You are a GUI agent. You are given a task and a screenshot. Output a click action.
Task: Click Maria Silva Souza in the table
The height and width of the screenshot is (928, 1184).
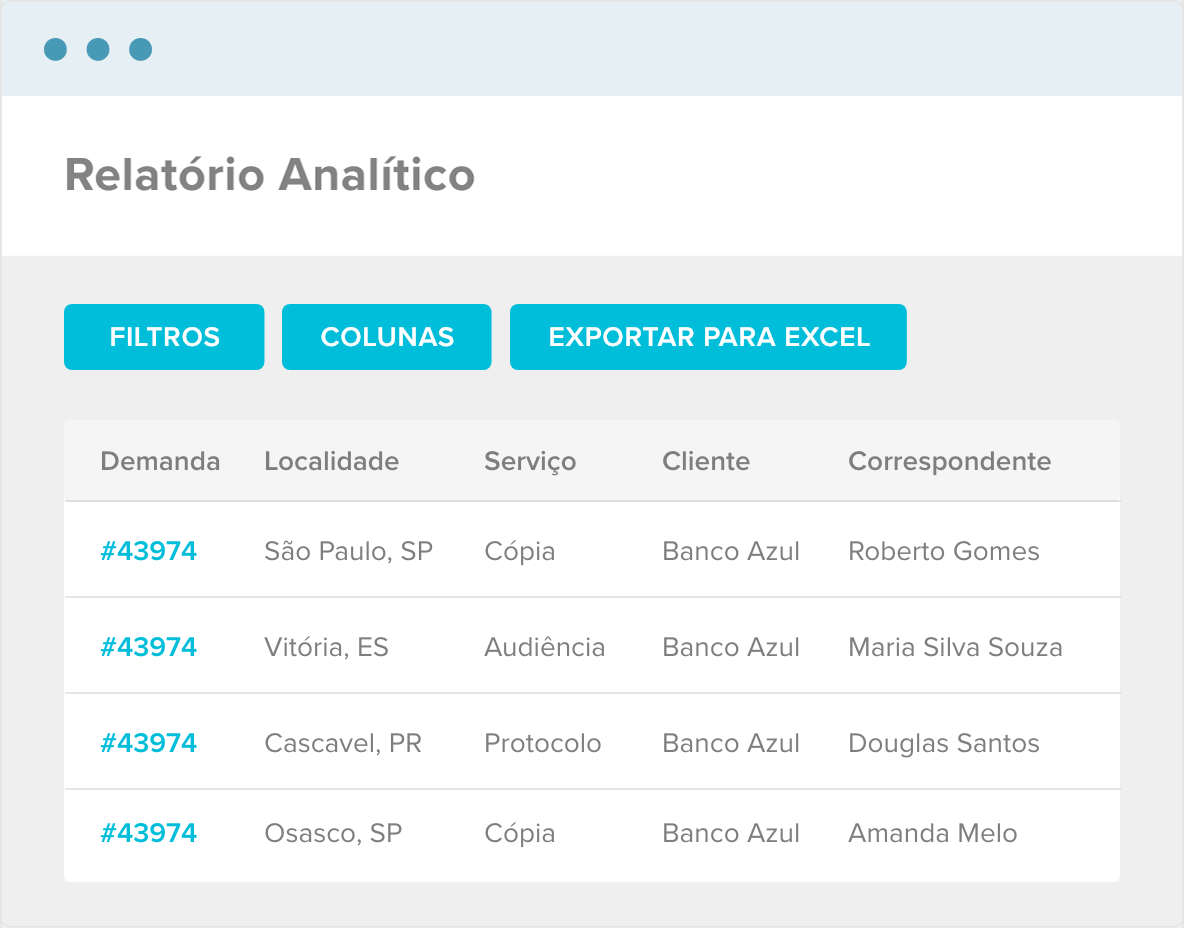955,647
